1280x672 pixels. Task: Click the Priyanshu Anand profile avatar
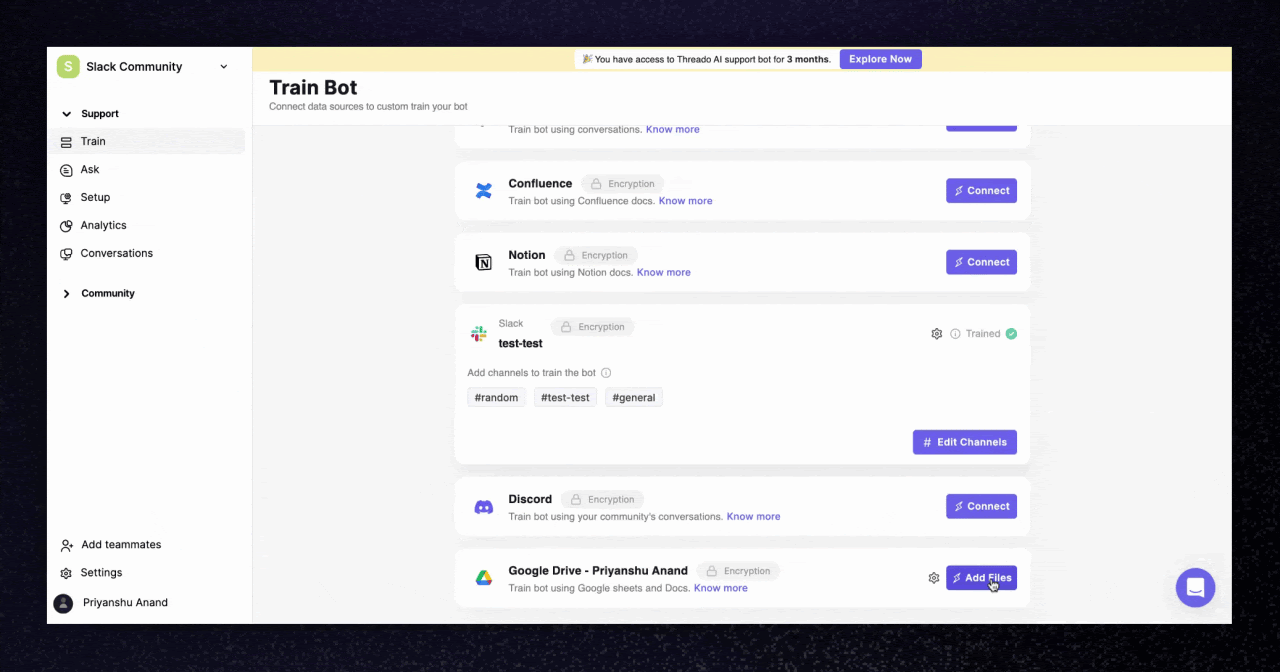tap(63, 603)
